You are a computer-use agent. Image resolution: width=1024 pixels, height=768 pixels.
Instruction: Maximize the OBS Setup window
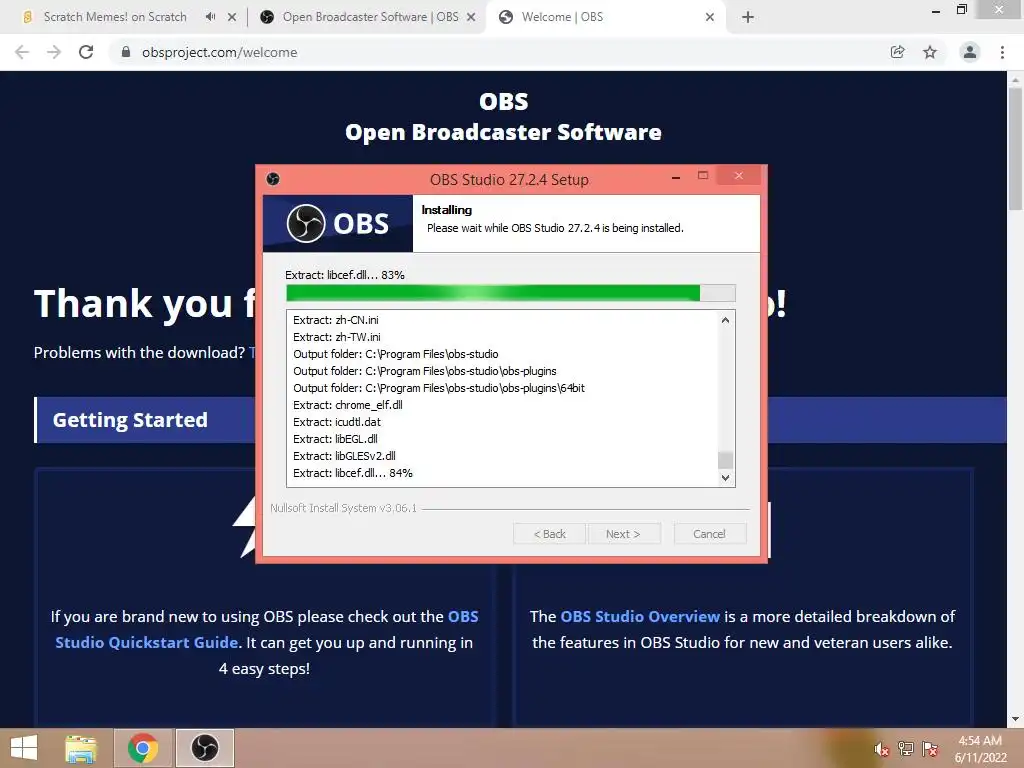(703, 176)
